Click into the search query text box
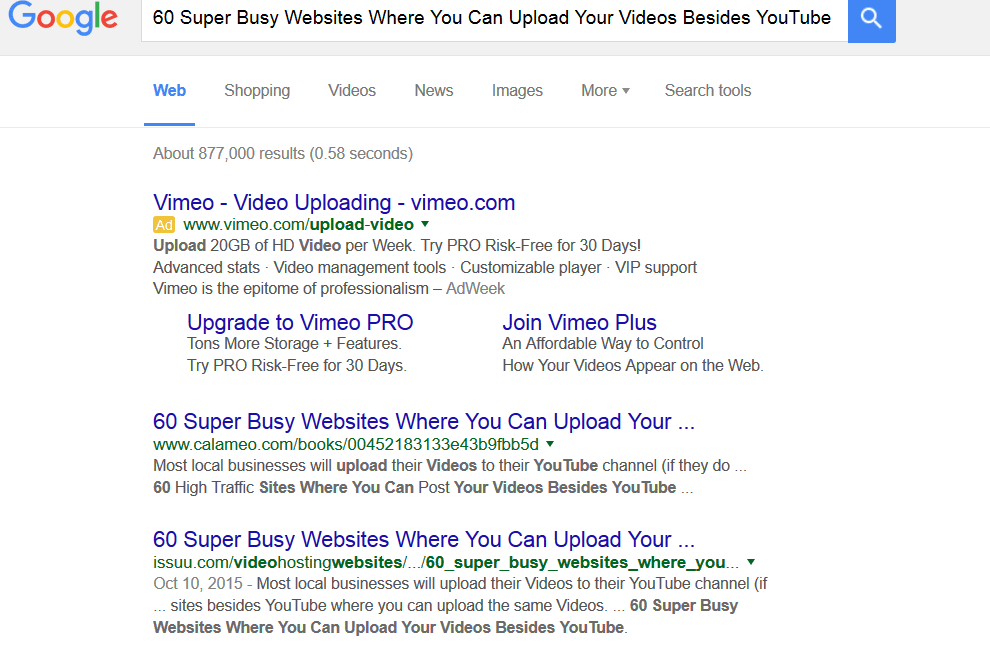990x645 pixels. click(x=492, y=18)
